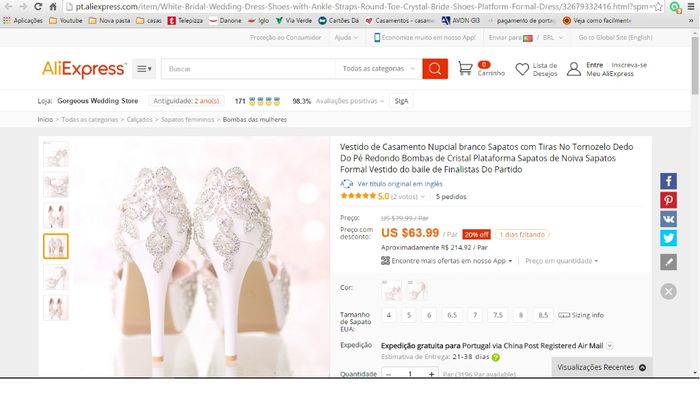Expand Preço em quantidade dropdown

562,261
